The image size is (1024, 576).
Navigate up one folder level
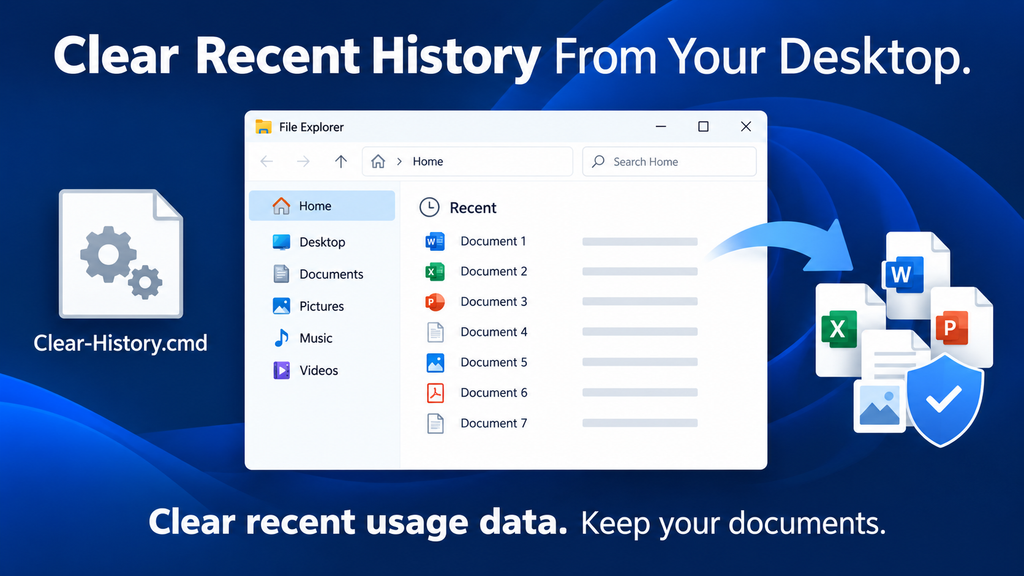tap(341, 161)
